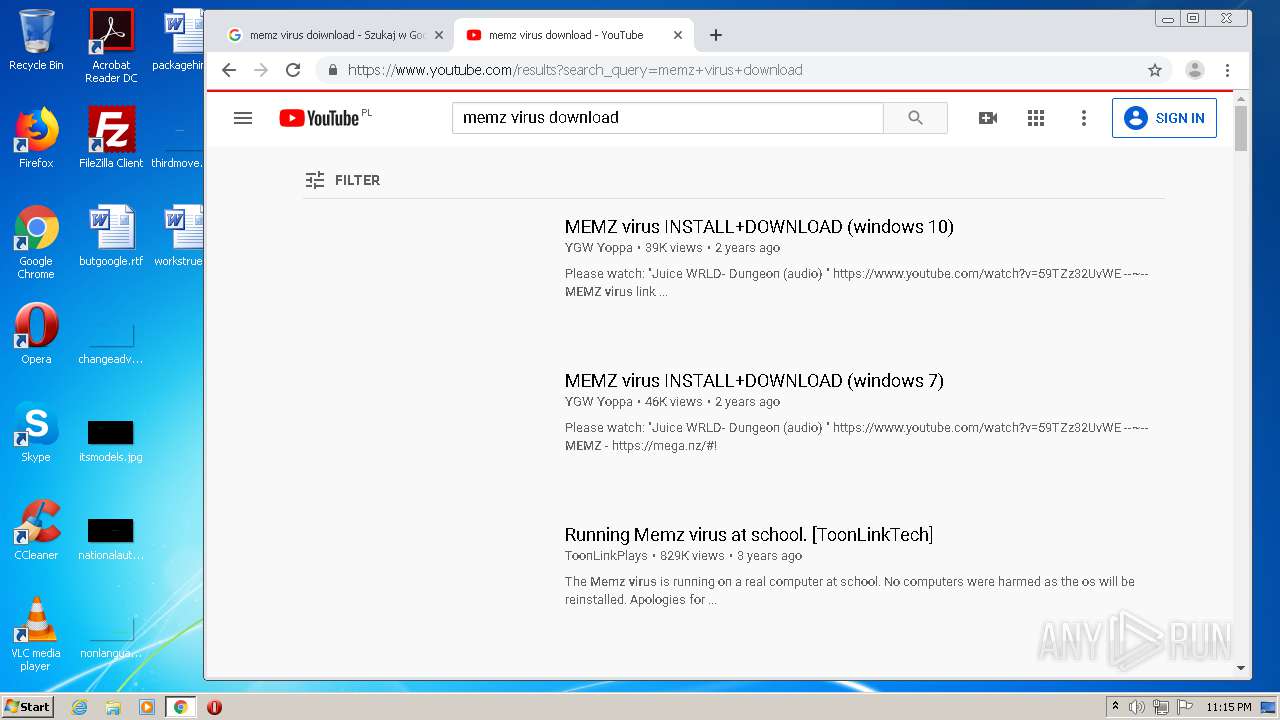
Task: Open CCleaner desktop shortcut
Action: click(x=36, y=530)
